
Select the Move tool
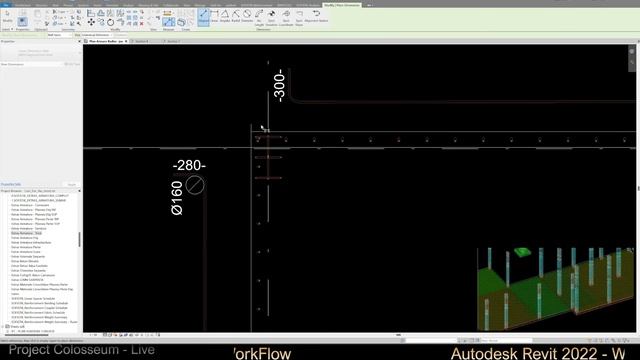coord(91,22)
